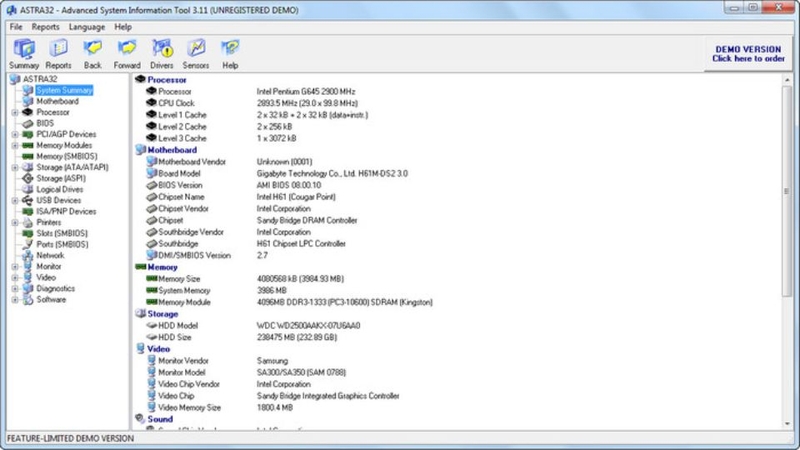The image size is (800, 450).
Task: Expand the Diagnostics tree node
Action: pos(15,289)
